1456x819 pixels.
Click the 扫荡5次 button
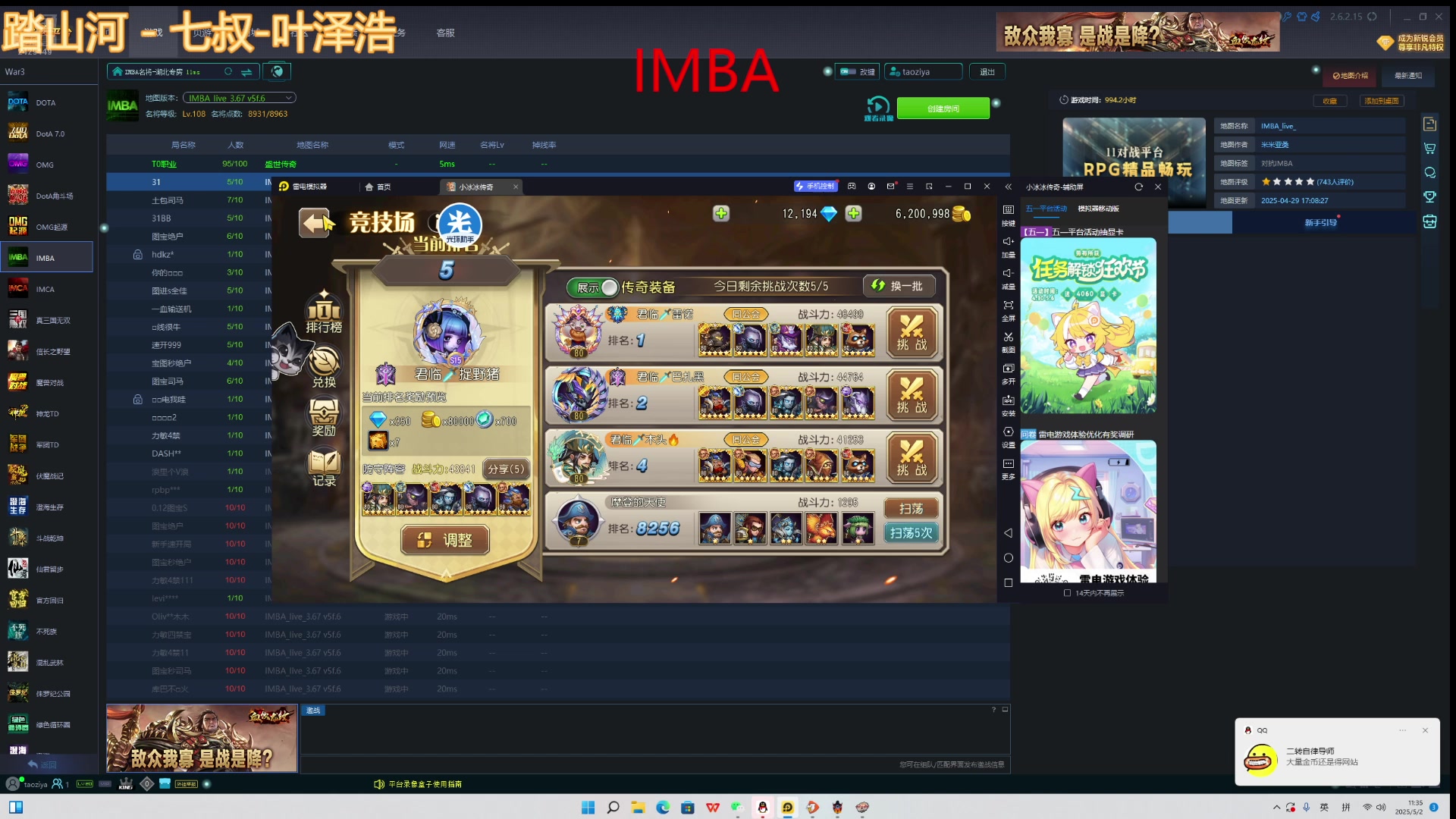[911, 532]
